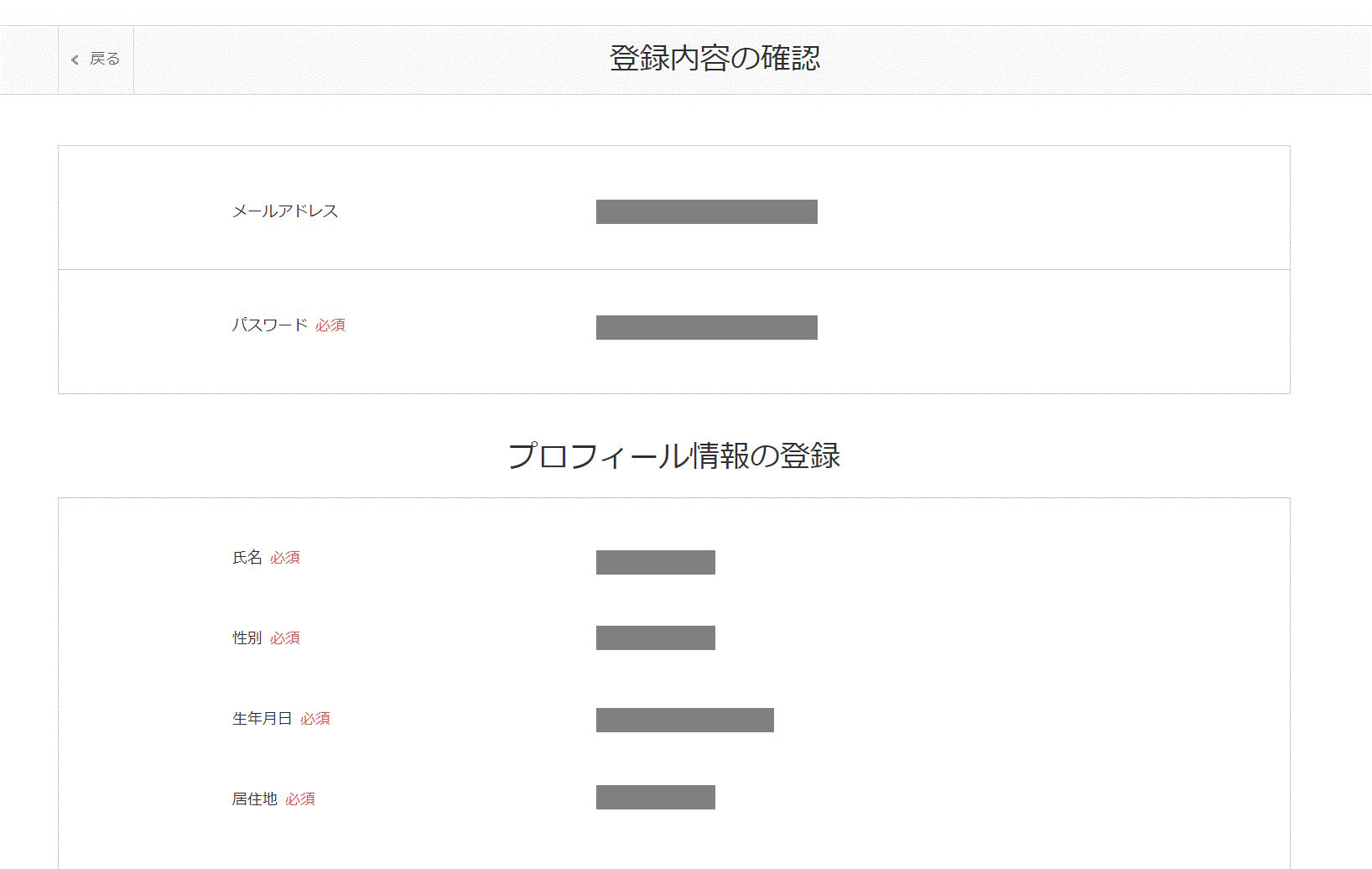Select the 性別 field label
This screenshot has width=1372, height=869.
tap(247, 638)
